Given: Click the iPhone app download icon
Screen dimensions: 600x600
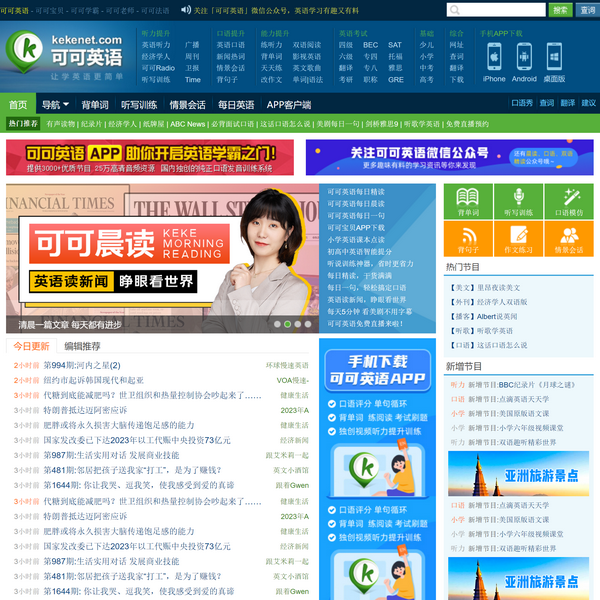Looking at the screenshot, I should click(493, 64).
